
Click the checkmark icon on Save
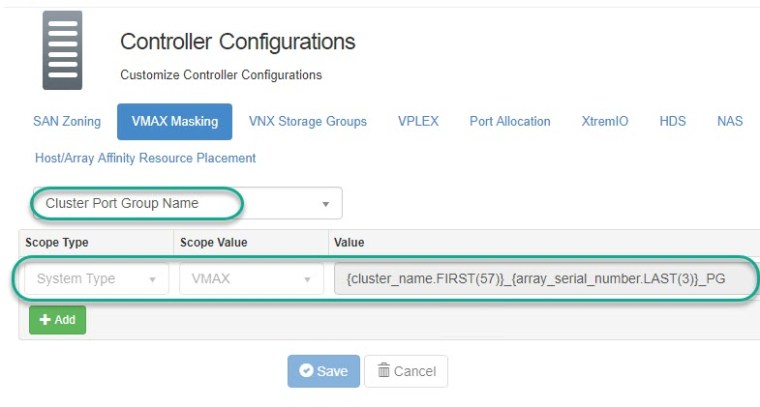306,371
